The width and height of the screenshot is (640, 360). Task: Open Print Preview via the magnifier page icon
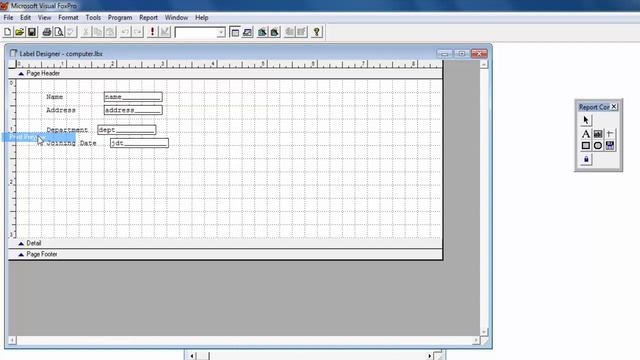tap(59, 32)
